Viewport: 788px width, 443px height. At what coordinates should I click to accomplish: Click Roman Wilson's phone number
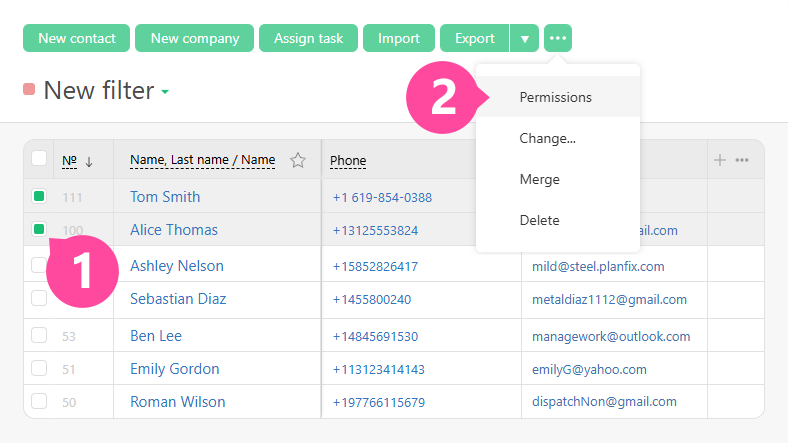click(x=378, y=402)
